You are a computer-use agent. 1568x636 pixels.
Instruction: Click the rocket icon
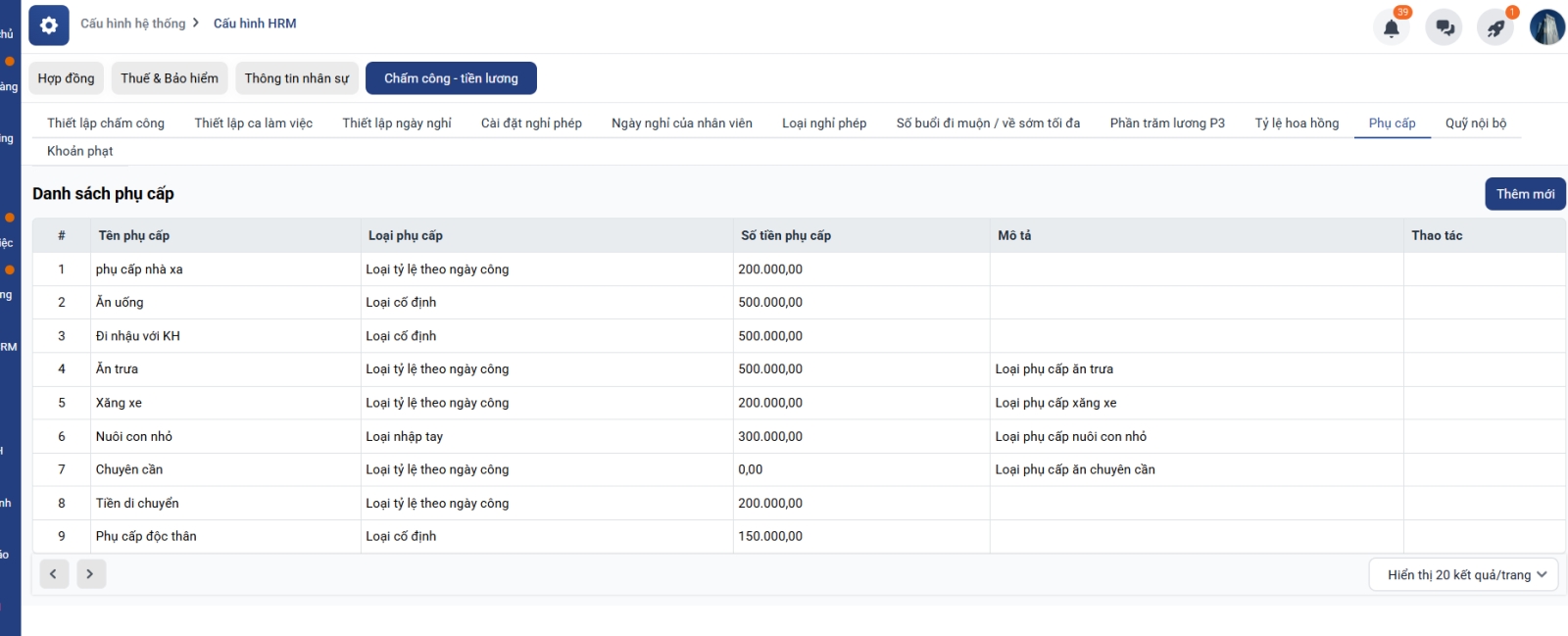[x=1495, y=28]
